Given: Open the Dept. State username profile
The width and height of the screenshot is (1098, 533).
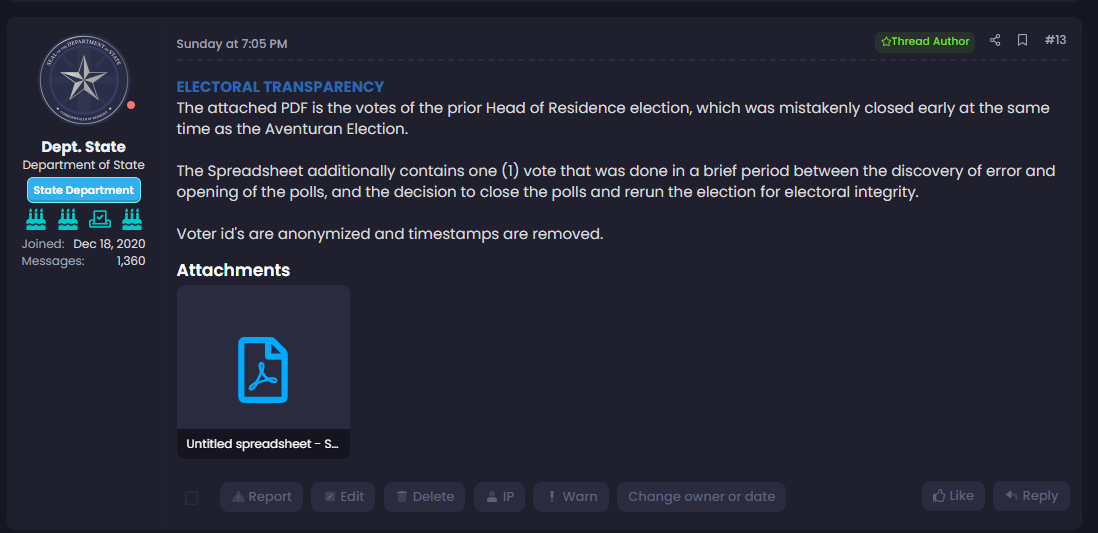Looking at the screenshot, I should (84, 147).
